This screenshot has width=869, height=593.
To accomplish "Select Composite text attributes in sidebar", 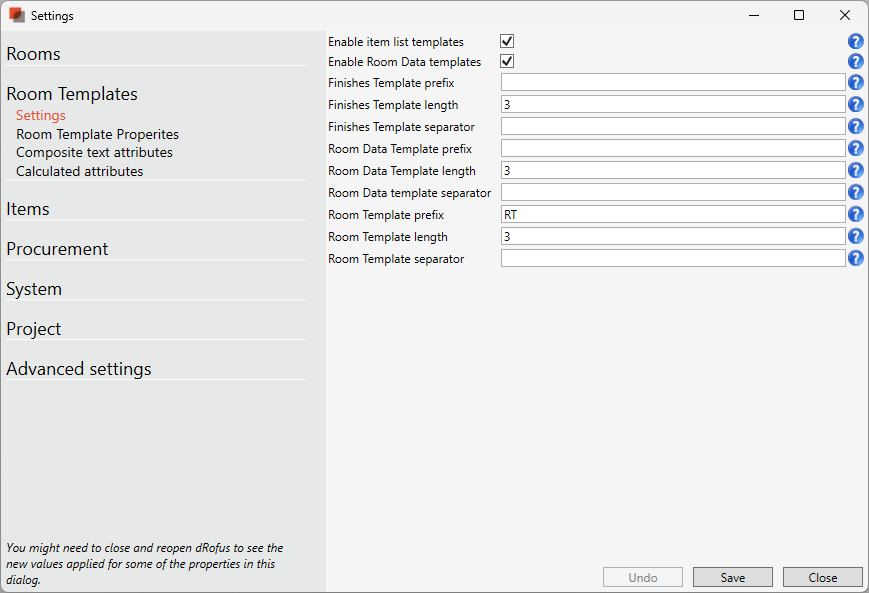I will coord(94,153).
